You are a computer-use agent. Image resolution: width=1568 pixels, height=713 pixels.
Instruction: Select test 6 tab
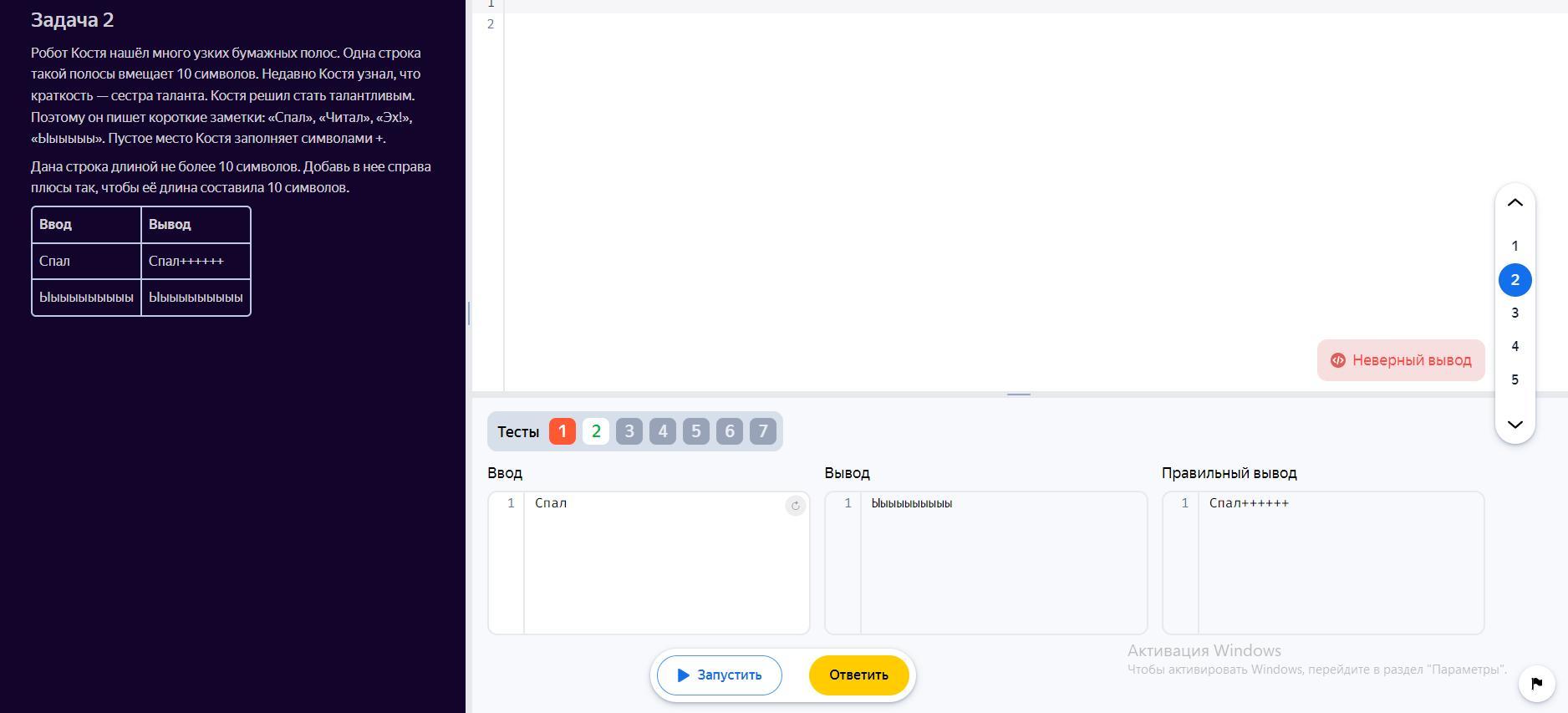(730, 431)
